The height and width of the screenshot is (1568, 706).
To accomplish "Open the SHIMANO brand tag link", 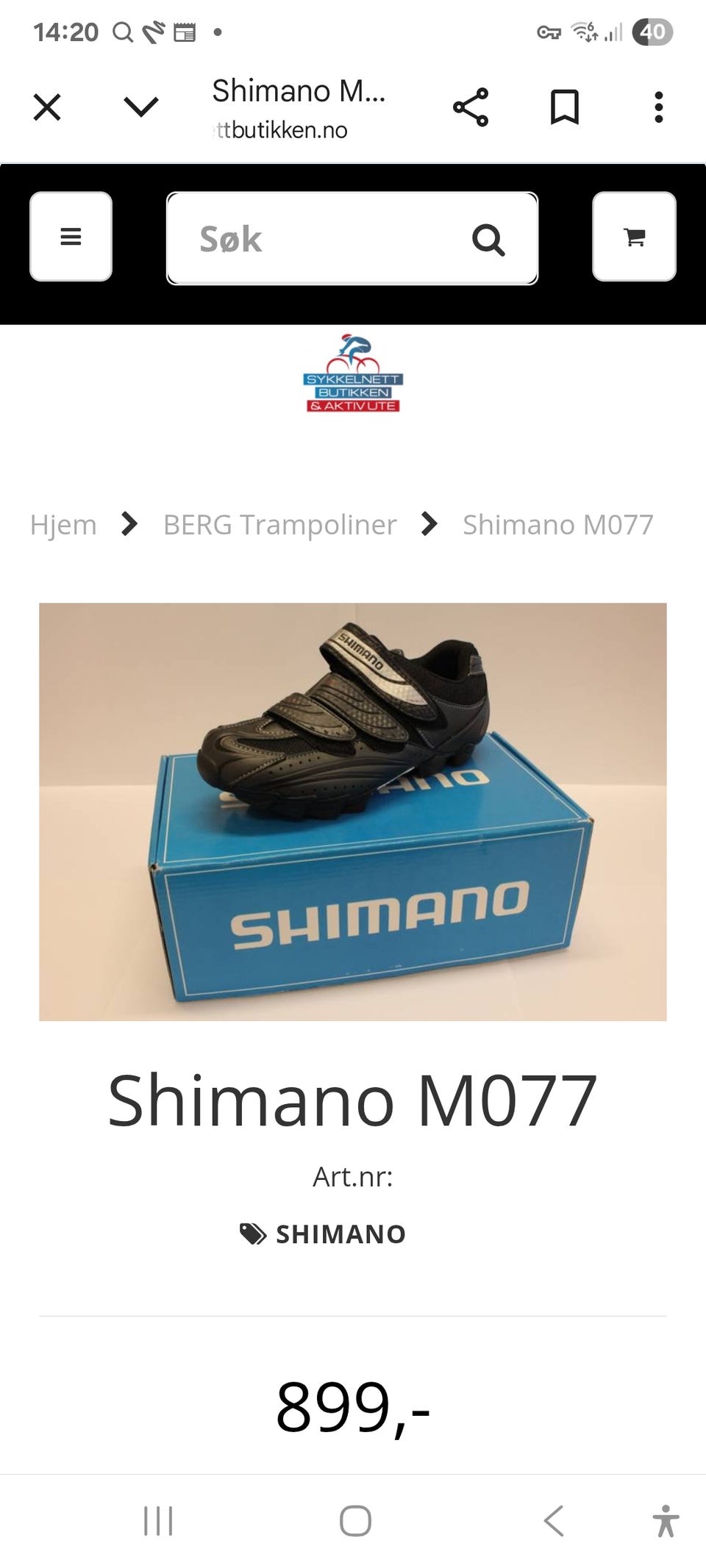I will point(340,1234).
